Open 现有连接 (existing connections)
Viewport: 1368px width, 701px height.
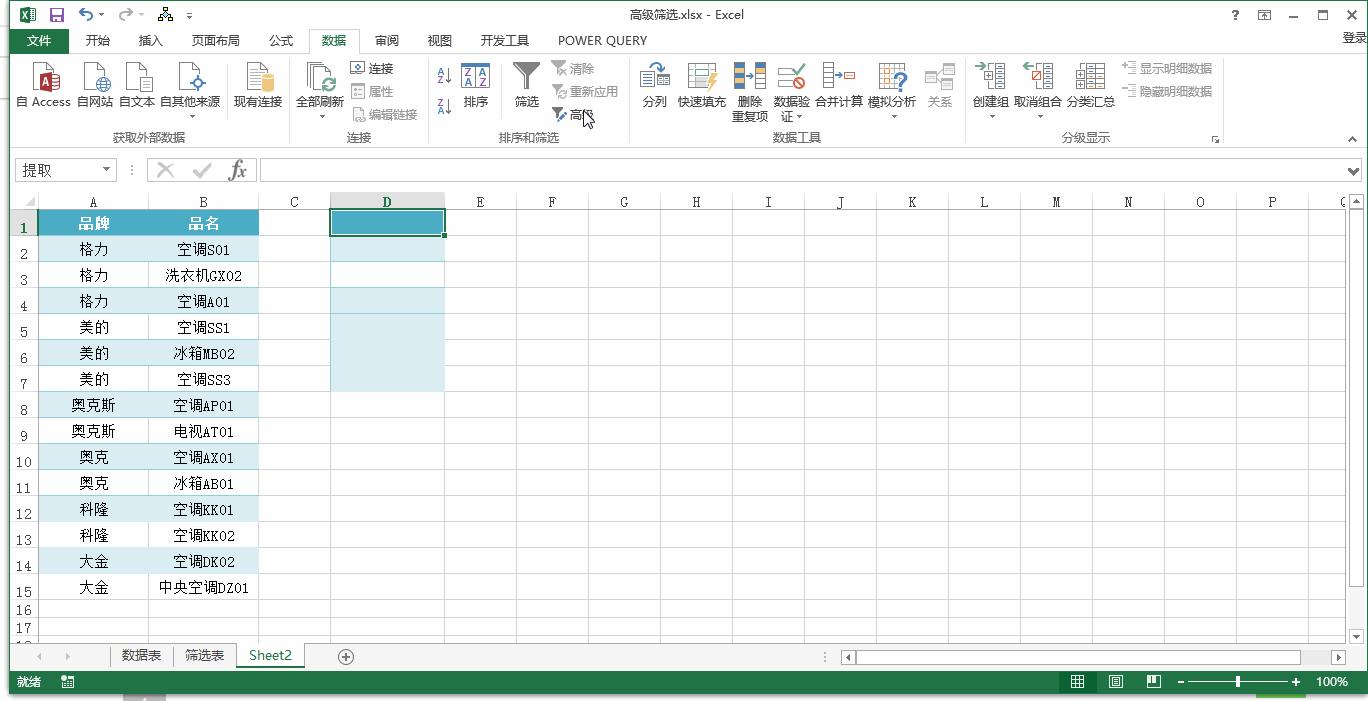click(258, 86)
